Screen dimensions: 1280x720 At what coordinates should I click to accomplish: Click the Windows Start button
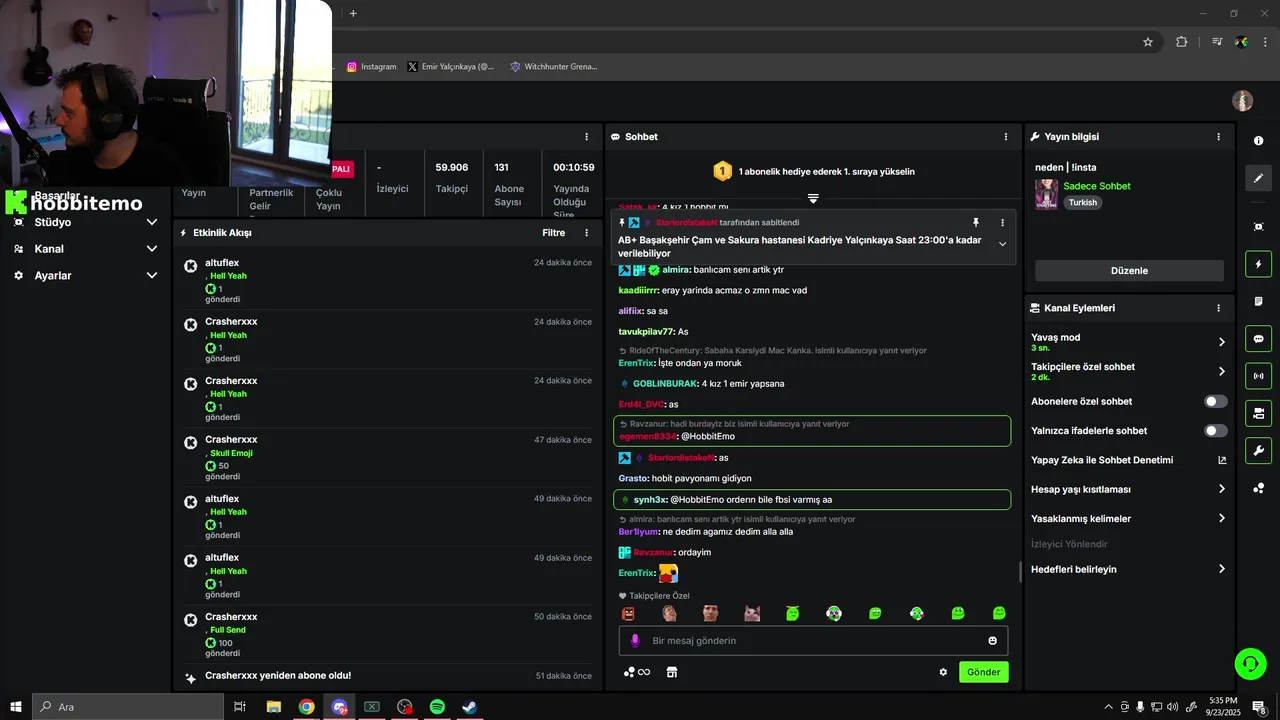pyautogui.click(x=16, y=707)
